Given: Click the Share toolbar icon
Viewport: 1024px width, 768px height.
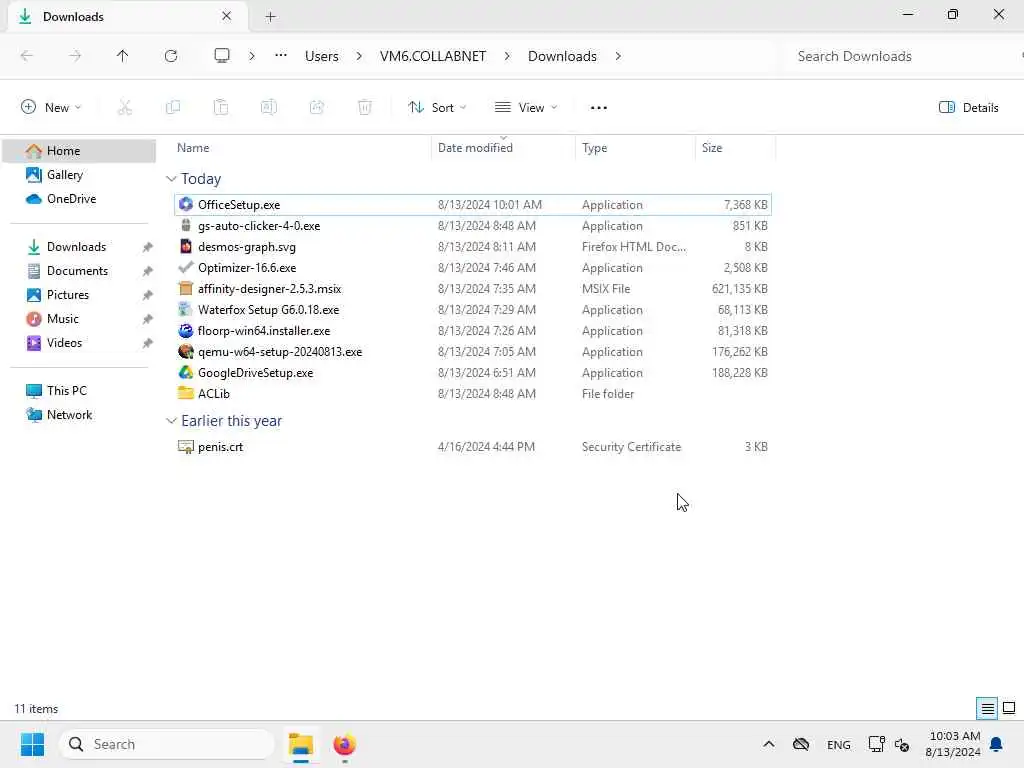Looking at the screenshot, I should [x=317, y=108].
